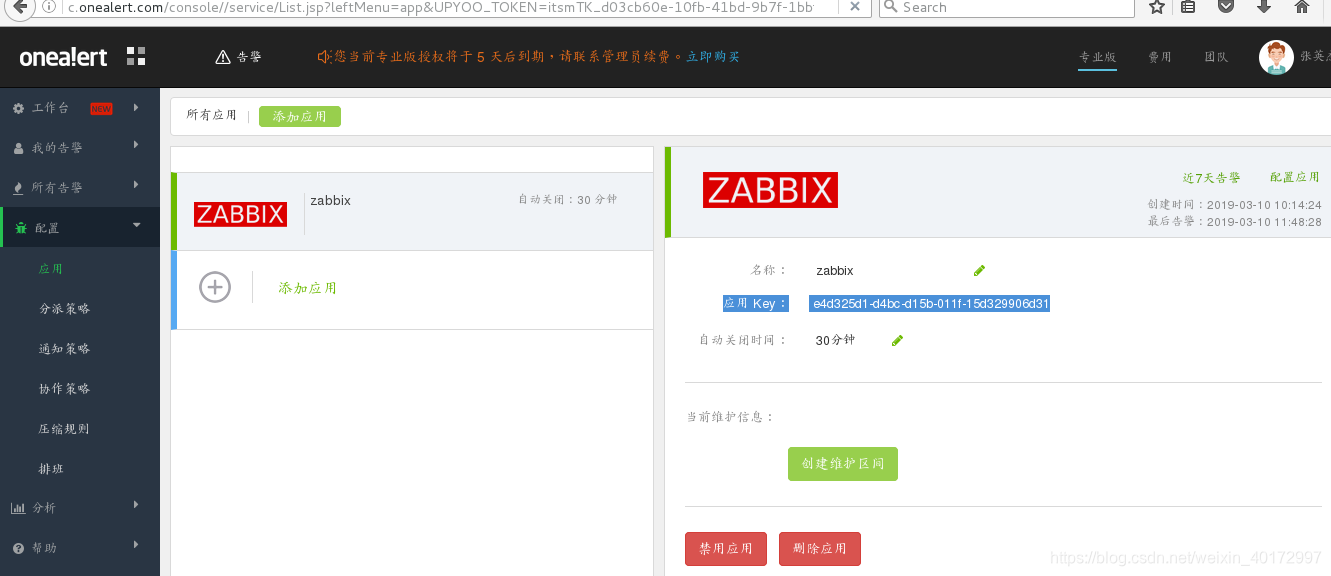Click the speaker announcement icon
The image size is (1331, 576).
[324, 57]
